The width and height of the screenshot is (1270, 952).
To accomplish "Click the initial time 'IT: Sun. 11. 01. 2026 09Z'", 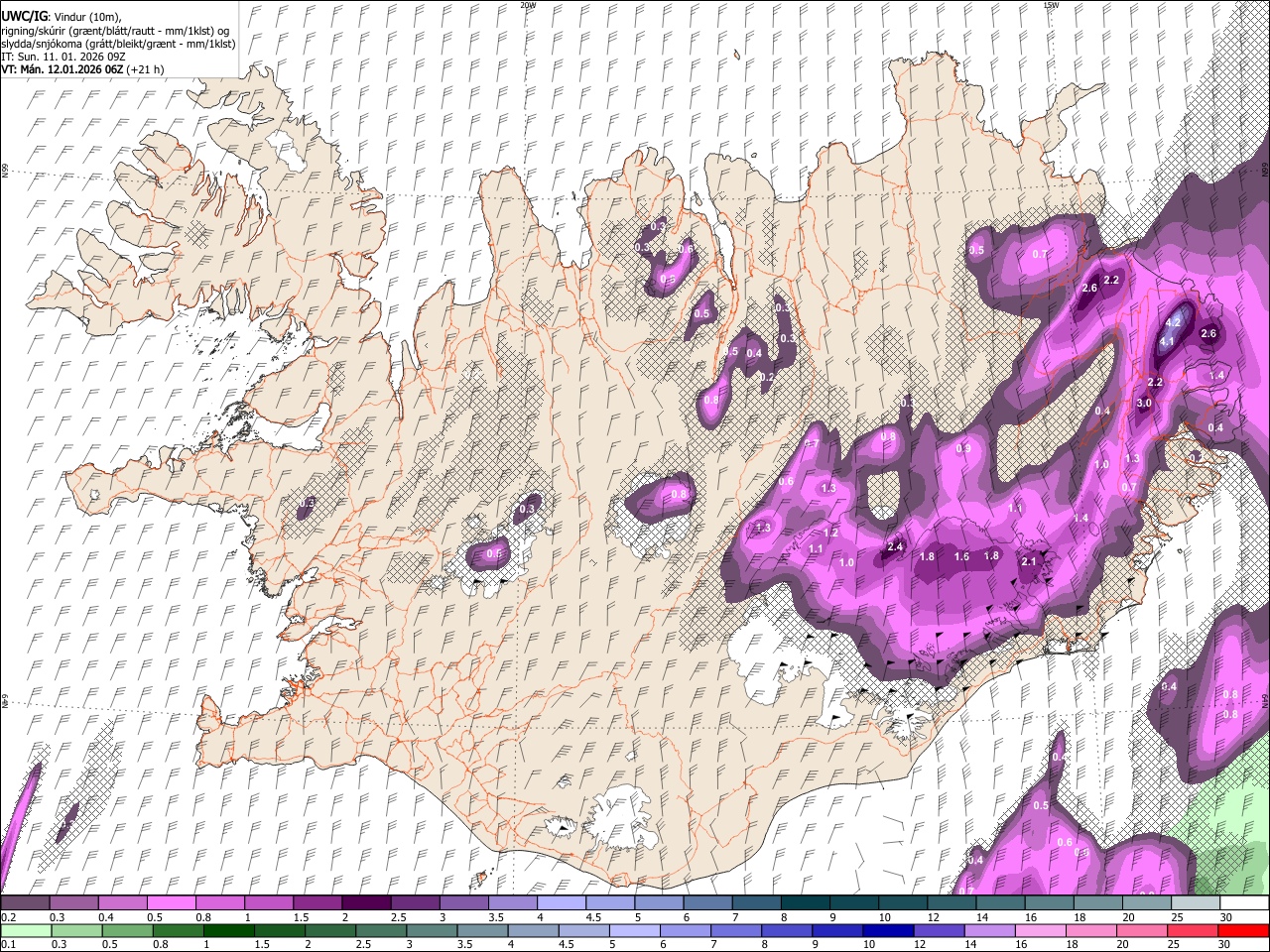I will tap(63, 57).
